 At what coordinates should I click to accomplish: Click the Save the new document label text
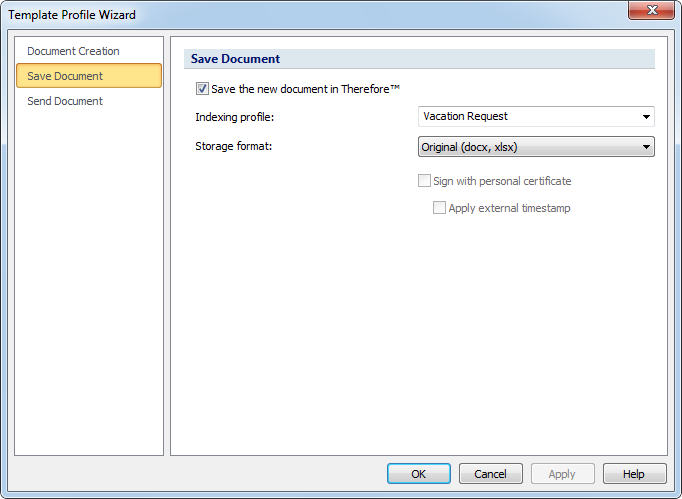306,89
